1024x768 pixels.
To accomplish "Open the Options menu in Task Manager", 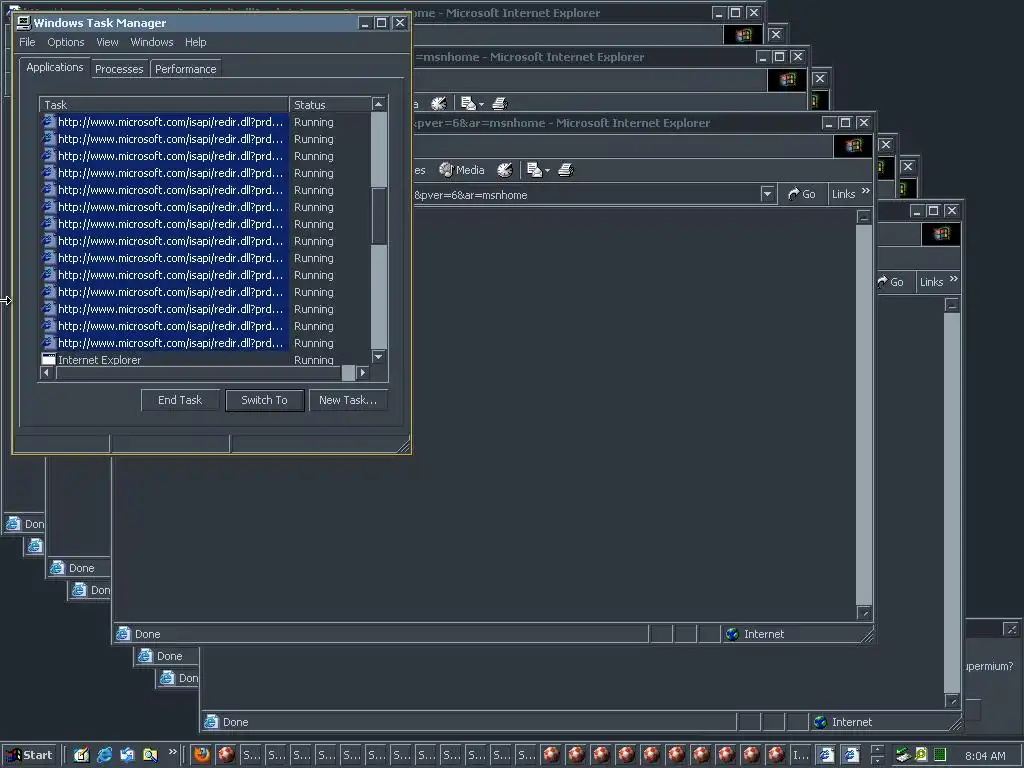I will (x=65, y=42).
